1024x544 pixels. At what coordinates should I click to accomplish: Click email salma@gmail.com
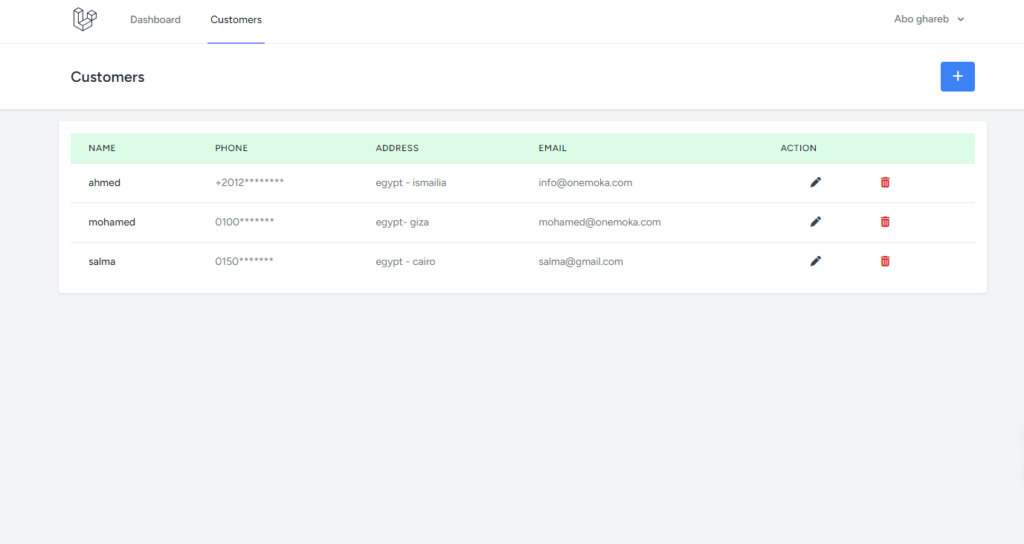coord(581,261)
